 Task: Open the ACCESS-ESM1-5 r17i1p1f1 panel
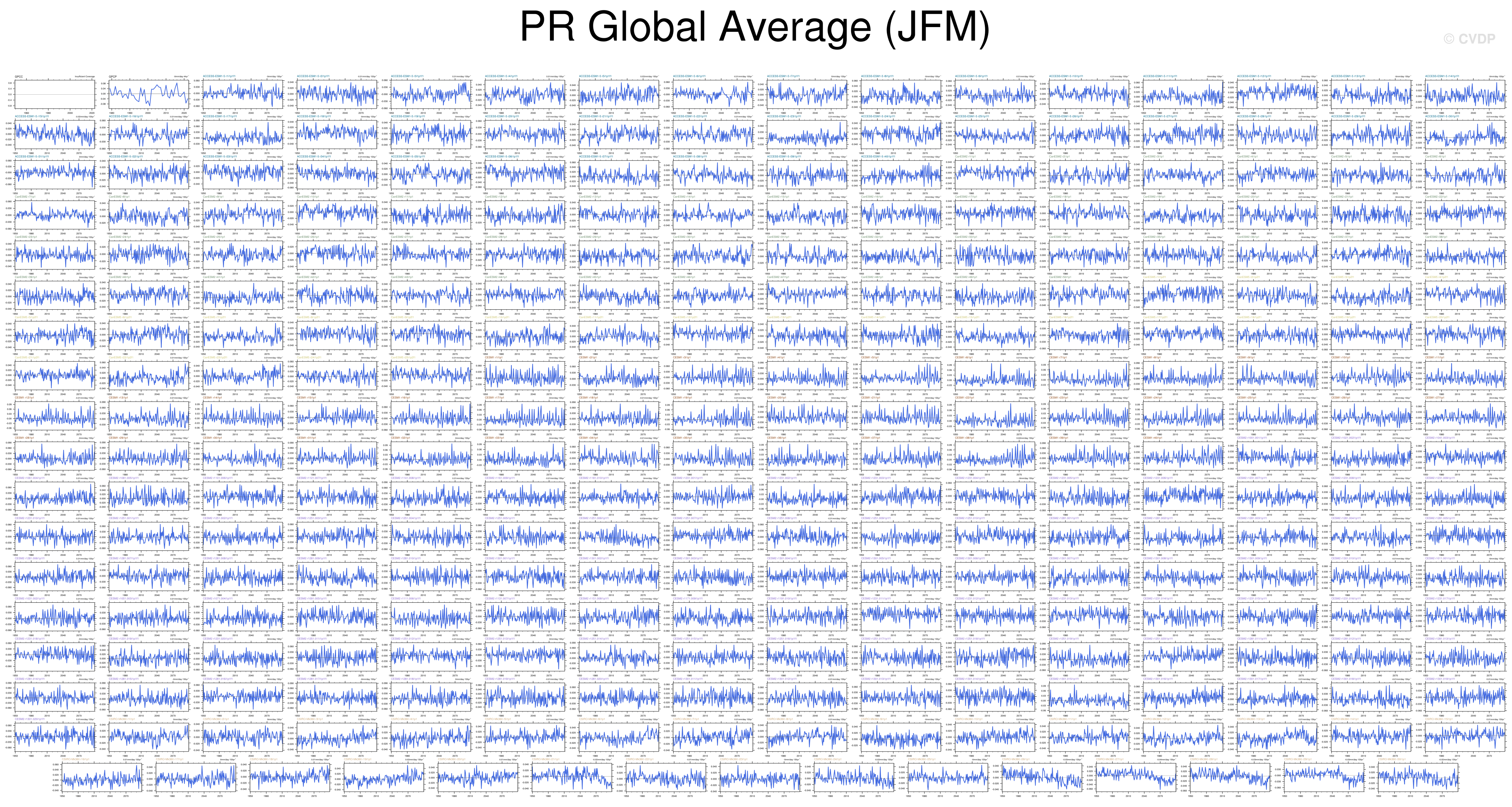pos(242,134)
